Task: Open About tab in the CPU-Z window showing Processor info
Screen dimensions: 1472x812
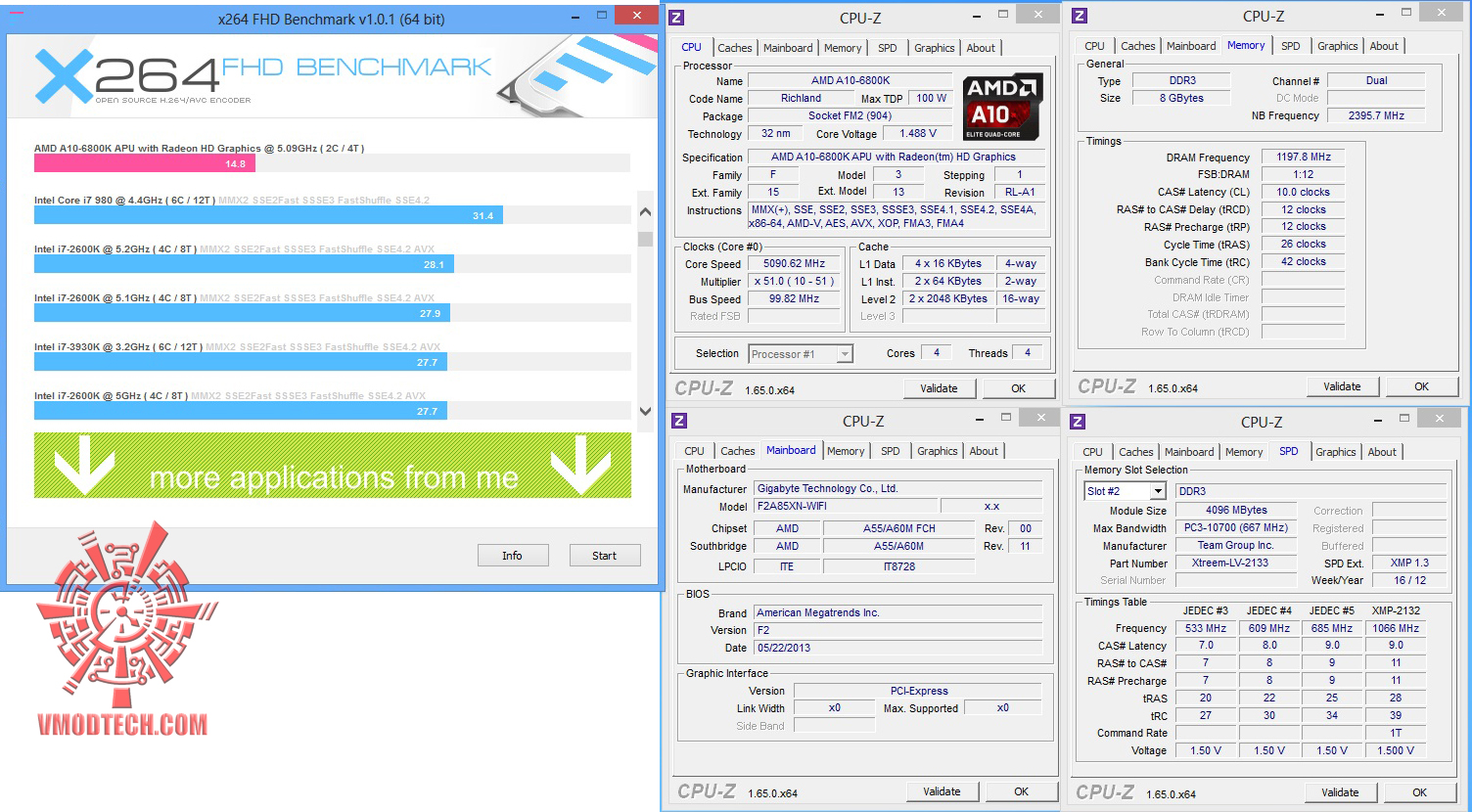Action: 981,48
